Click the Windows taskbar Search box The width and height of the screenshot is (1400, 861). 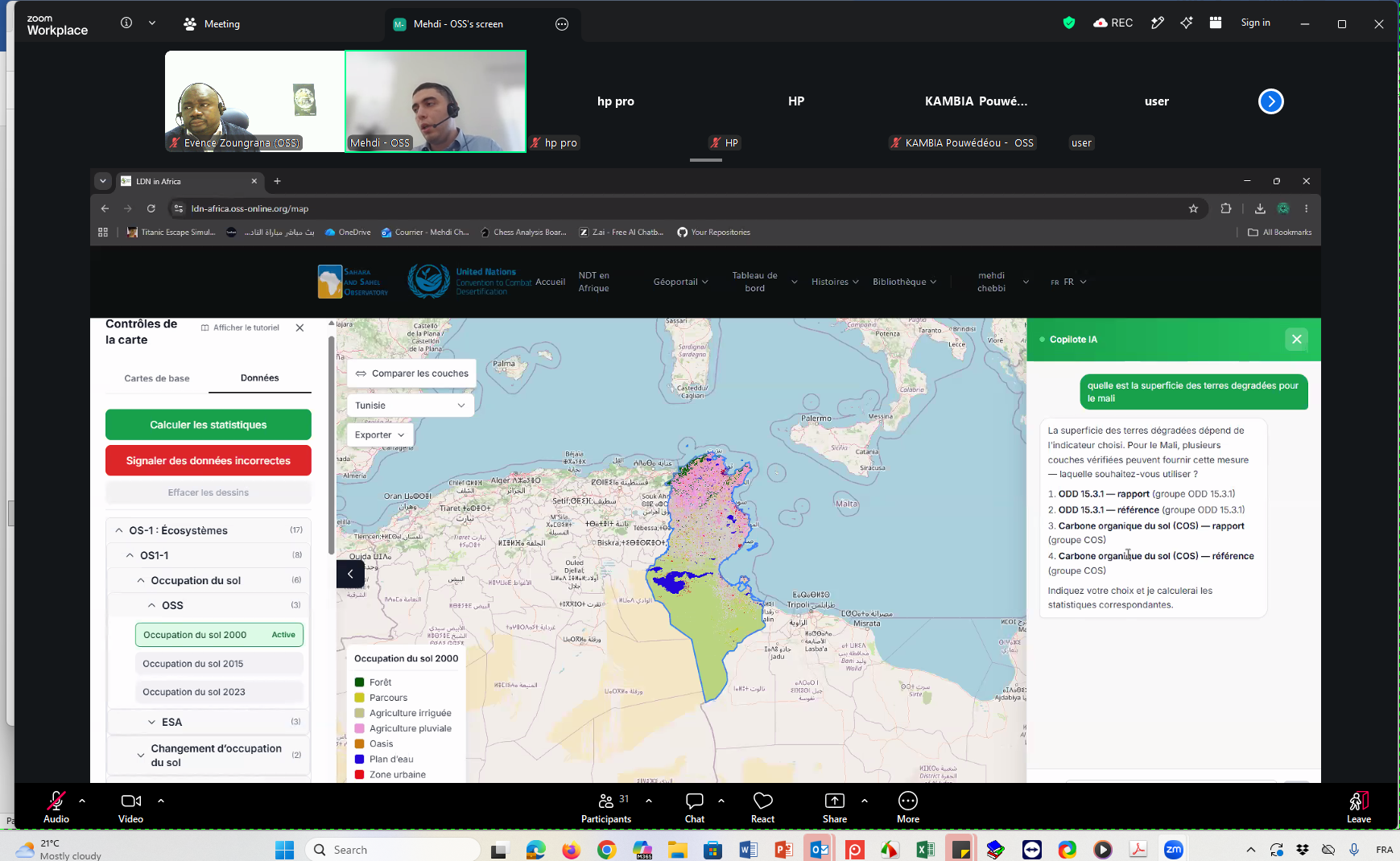coord(393,850)
